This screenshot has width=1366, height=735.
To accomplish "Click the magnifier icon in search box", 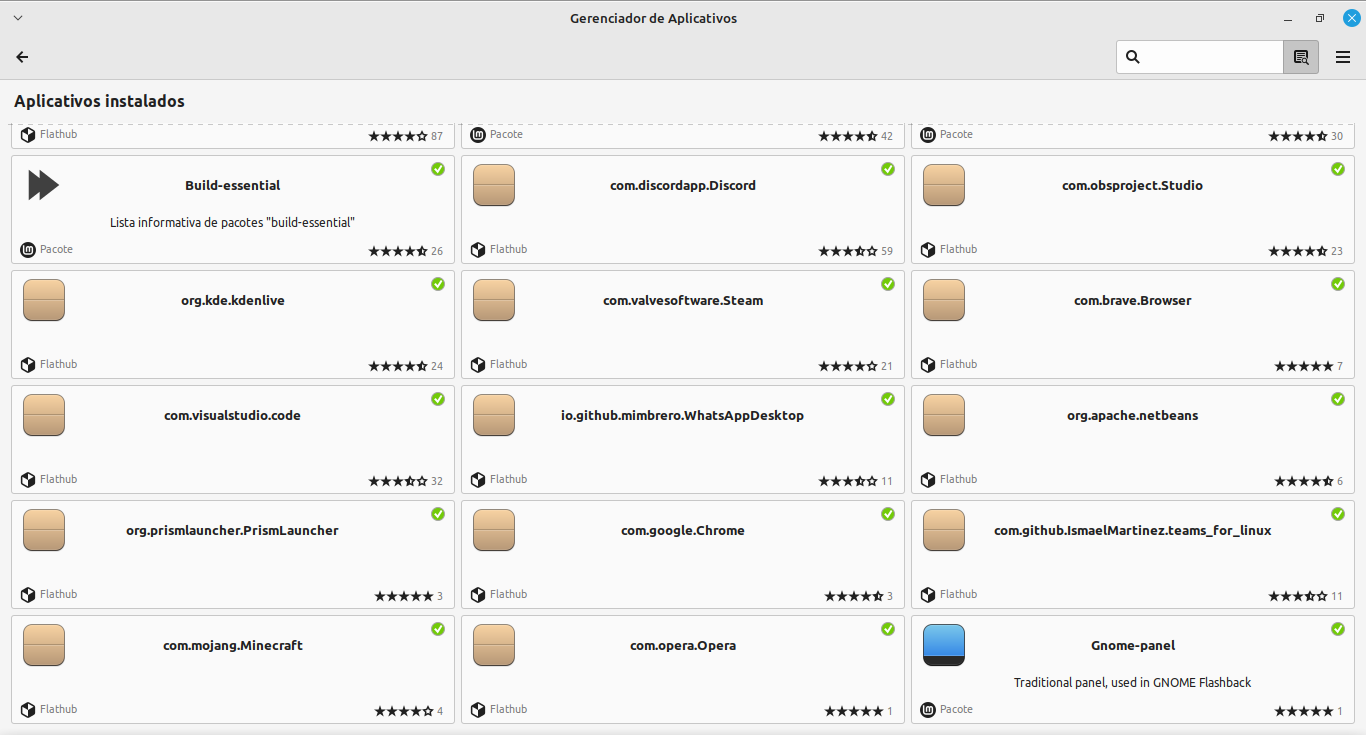I will point(1133,57).
